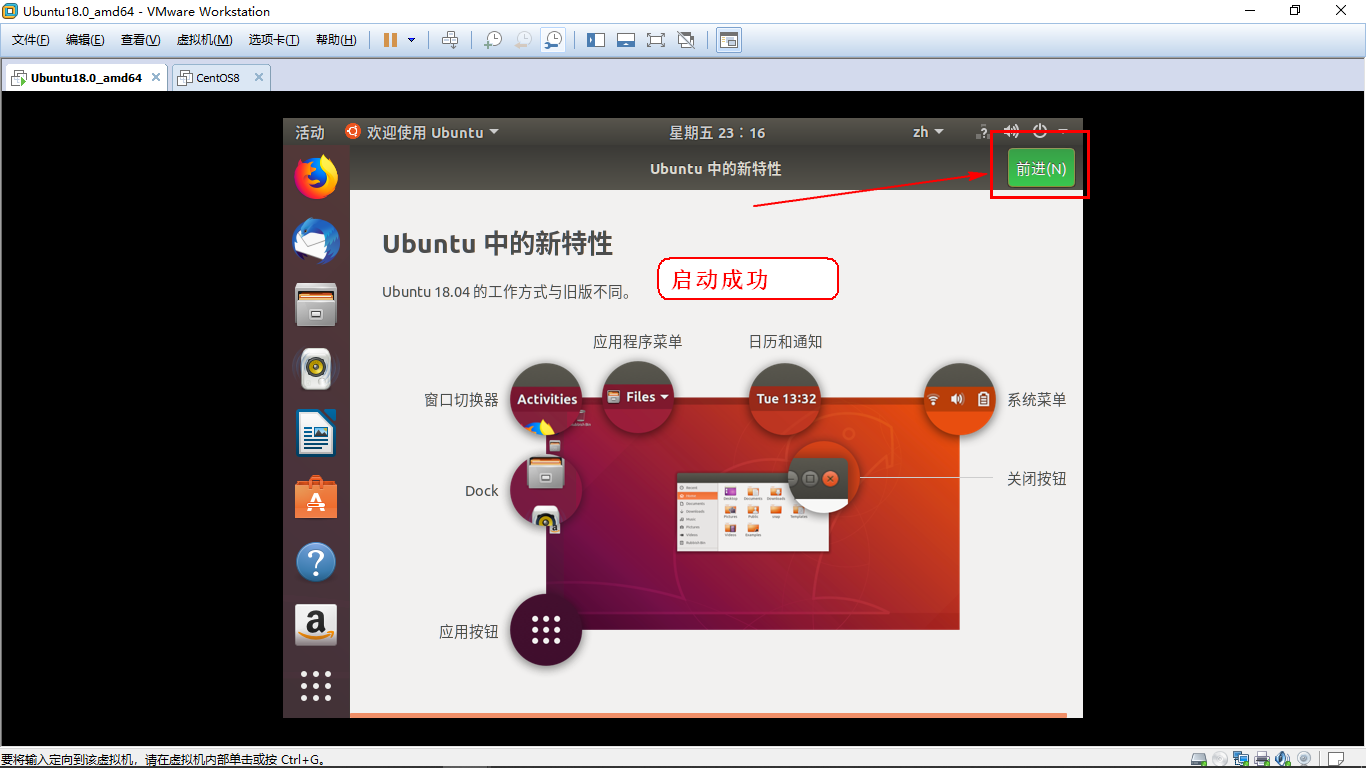Toggle the thumbnail bar view
Viewport: 1366px width, 768px height.
point(626,40)
